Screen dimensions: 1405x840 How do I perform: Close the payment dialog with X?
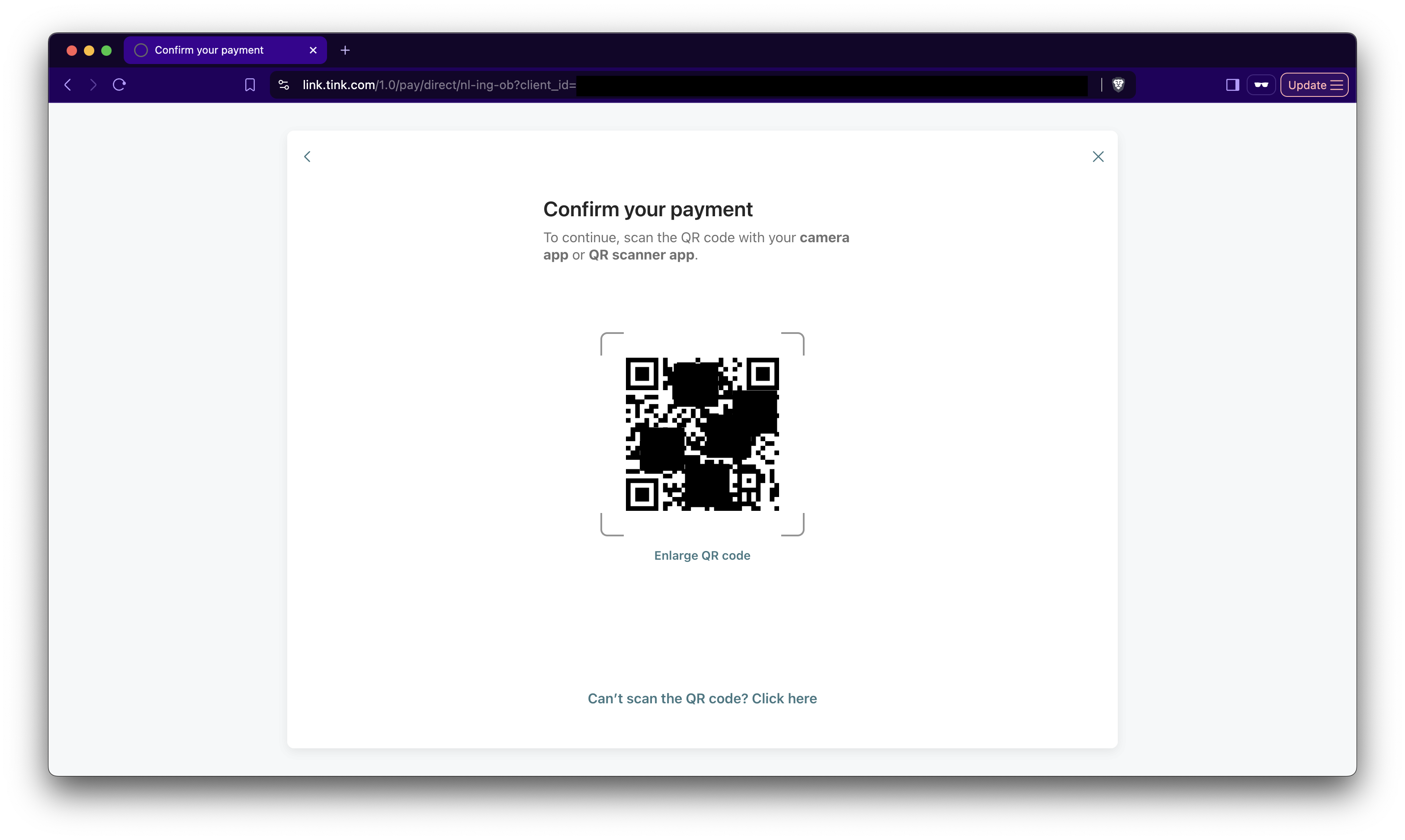point(1097,157)
